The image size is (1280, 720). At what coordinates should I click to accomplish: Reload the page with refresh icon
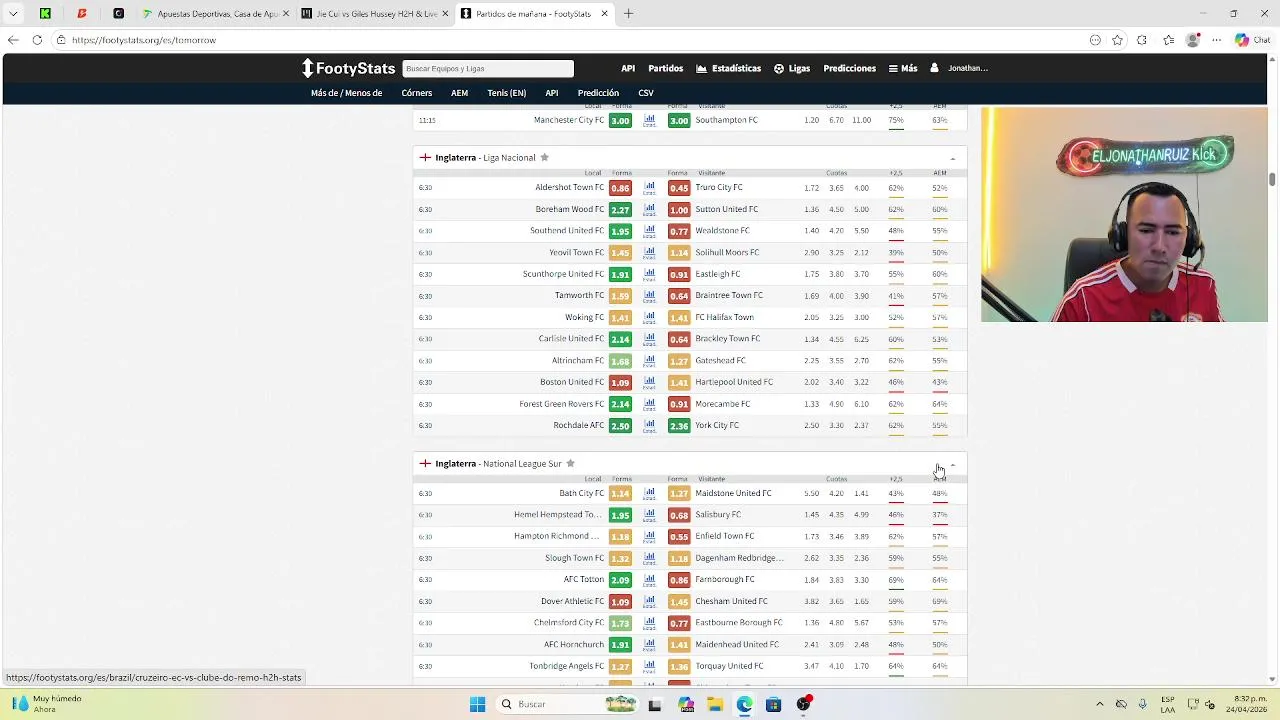point(37,40)
